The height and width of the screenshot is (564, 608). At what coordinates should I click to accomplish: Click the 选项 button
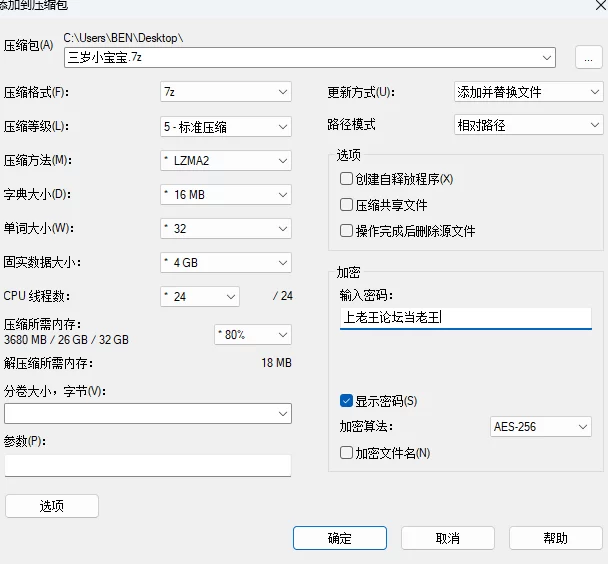(x=52, y=506)
